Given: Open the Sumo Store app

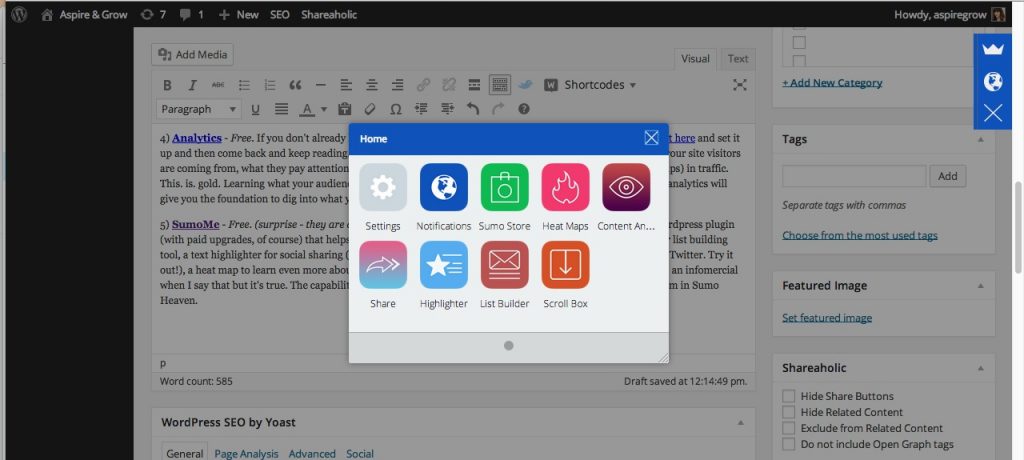Looking at the screenshot, I should pyautogui.click(x=504, y=188).
